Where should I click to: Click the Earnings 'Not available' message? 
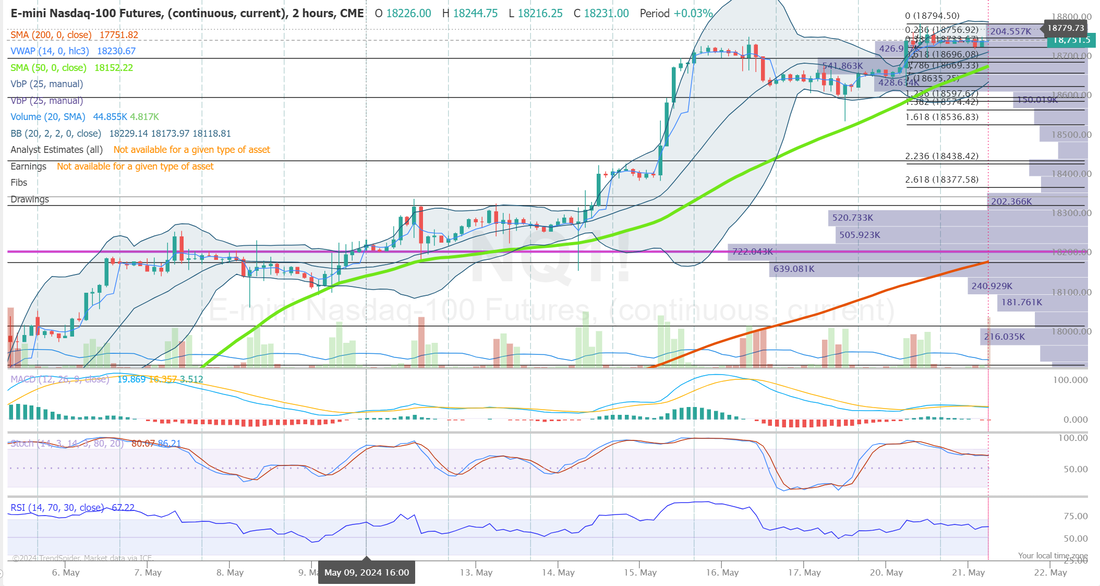point(135,166)
